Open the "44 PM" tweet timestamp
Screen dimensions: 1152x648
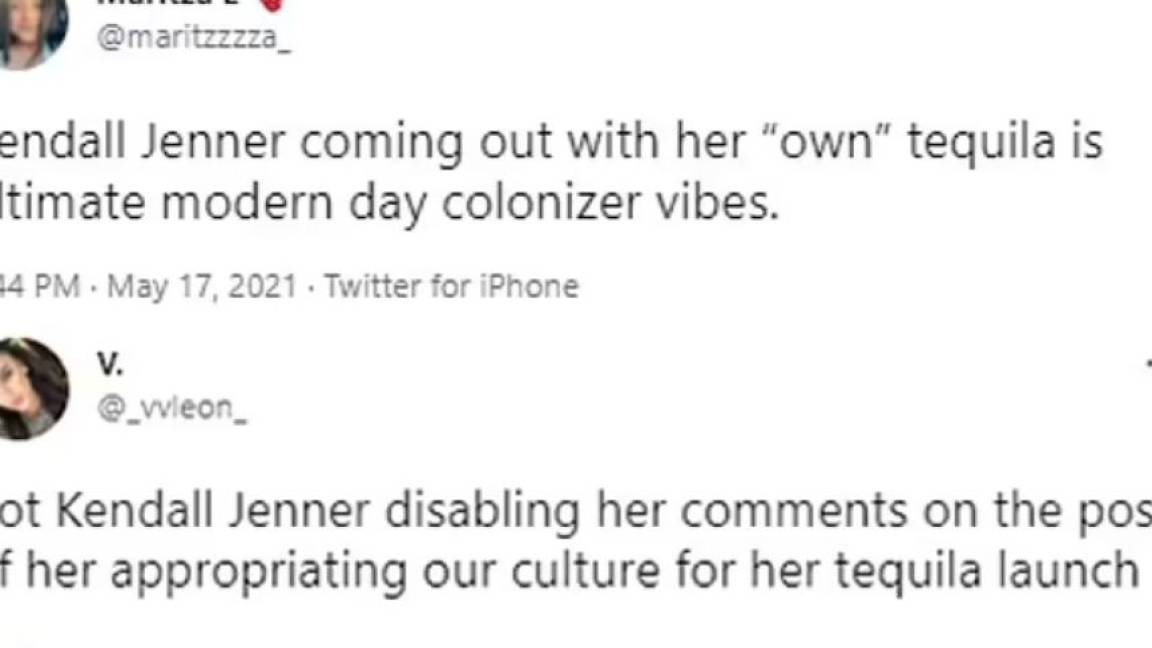click(x=40, y=287)
